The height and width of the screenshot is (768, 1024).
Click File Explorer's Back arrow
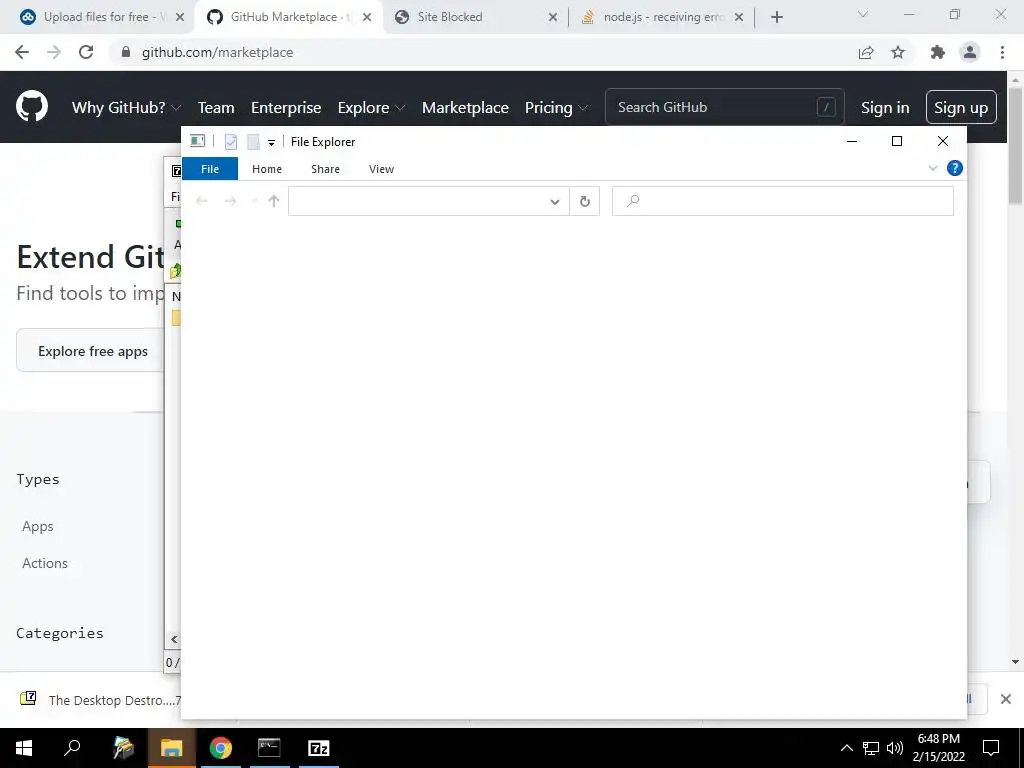pos(202,201)
